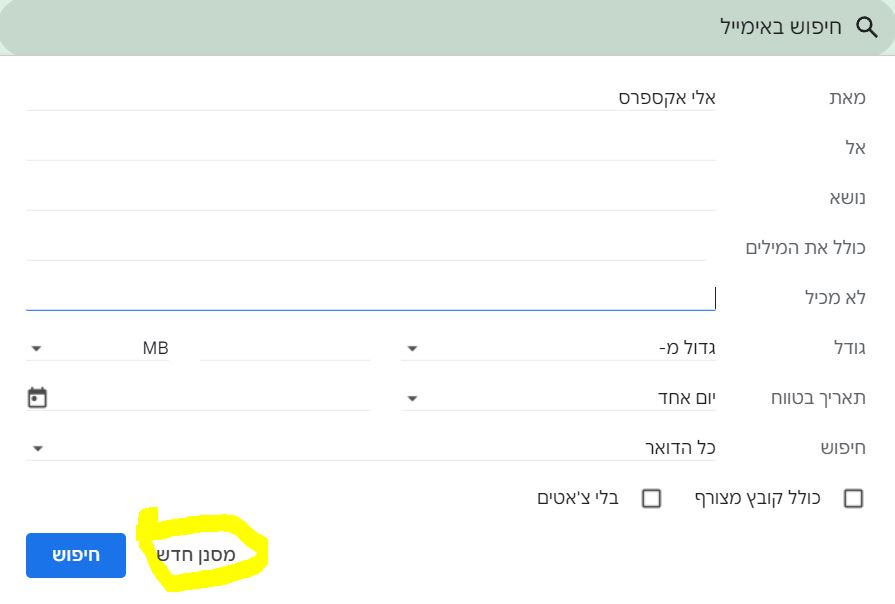Click into the 'נושא' subject field
Screen dimensions: 895x604
tap(370, 198)
